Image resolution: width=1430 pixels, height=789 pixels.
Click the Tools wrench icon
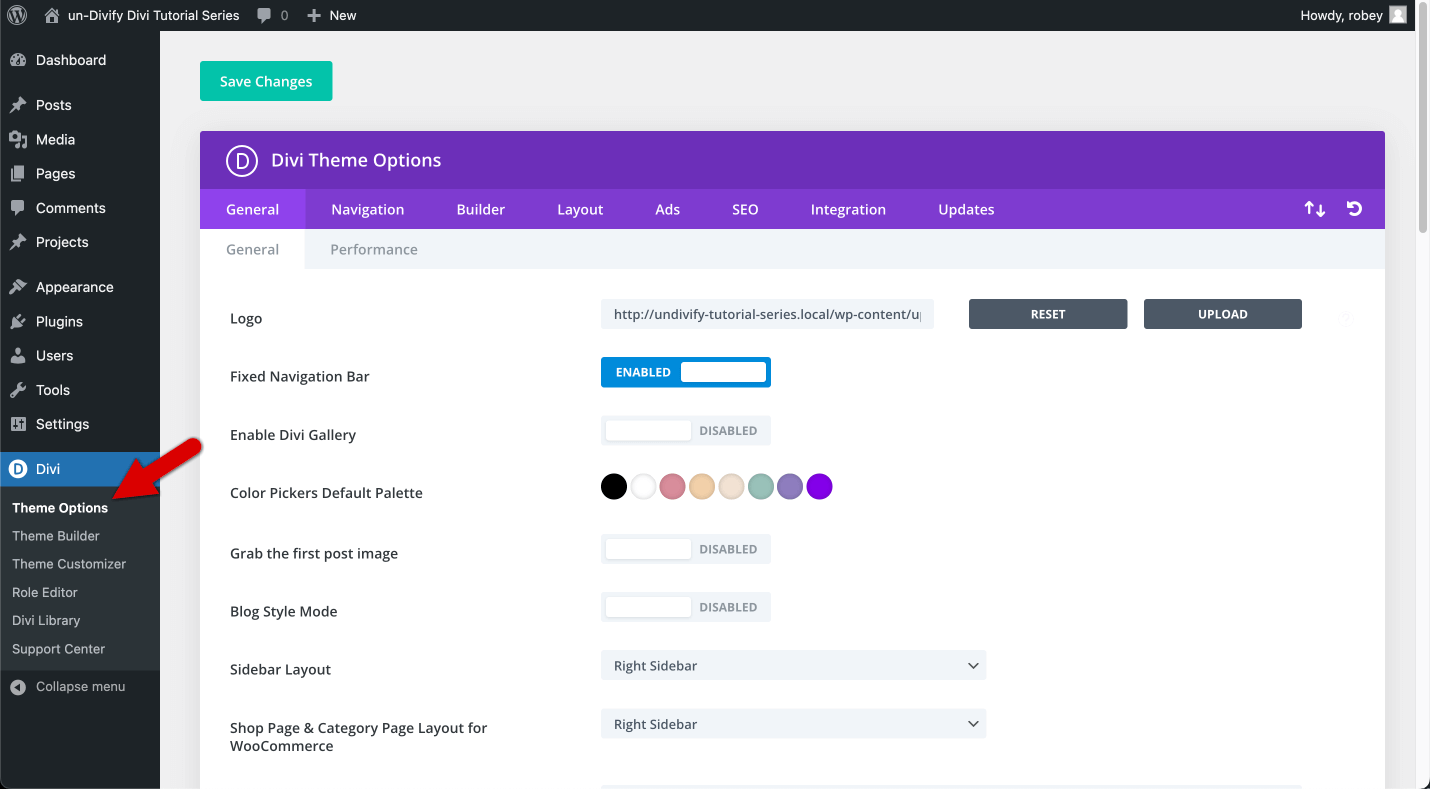click(18, 390)
